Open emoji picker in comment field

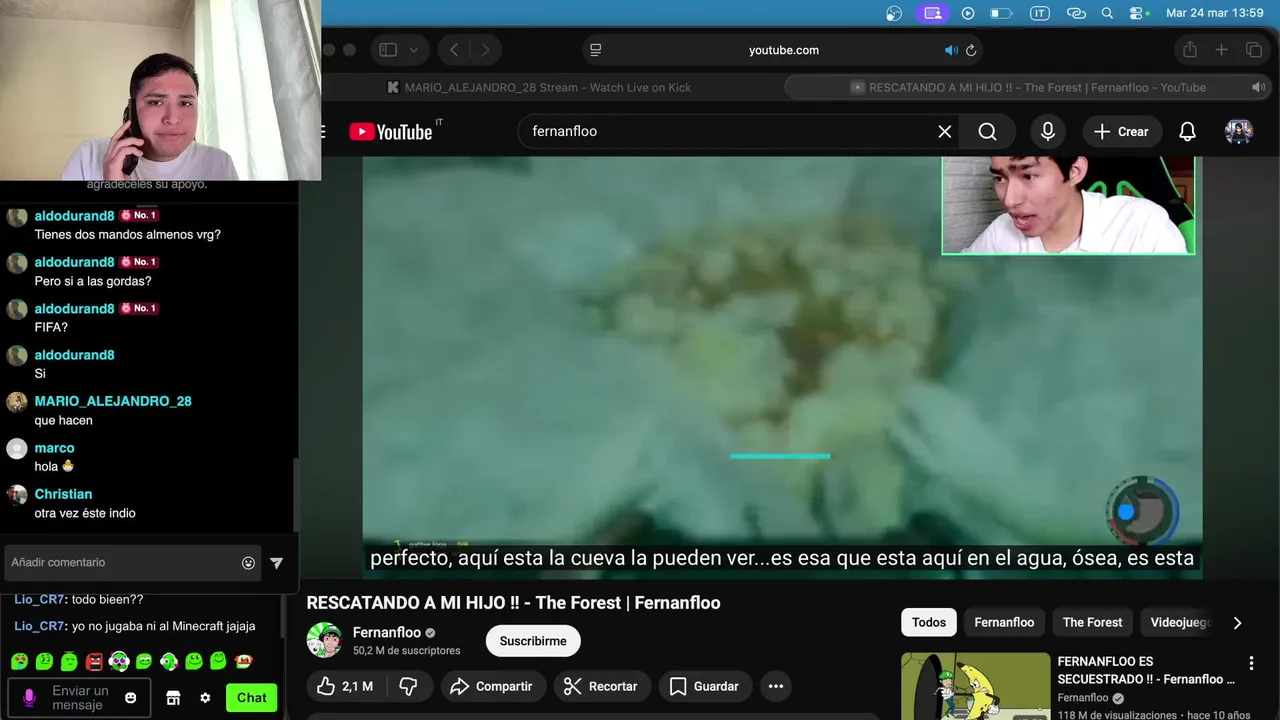pyautogui.click(x=248, y=563)
